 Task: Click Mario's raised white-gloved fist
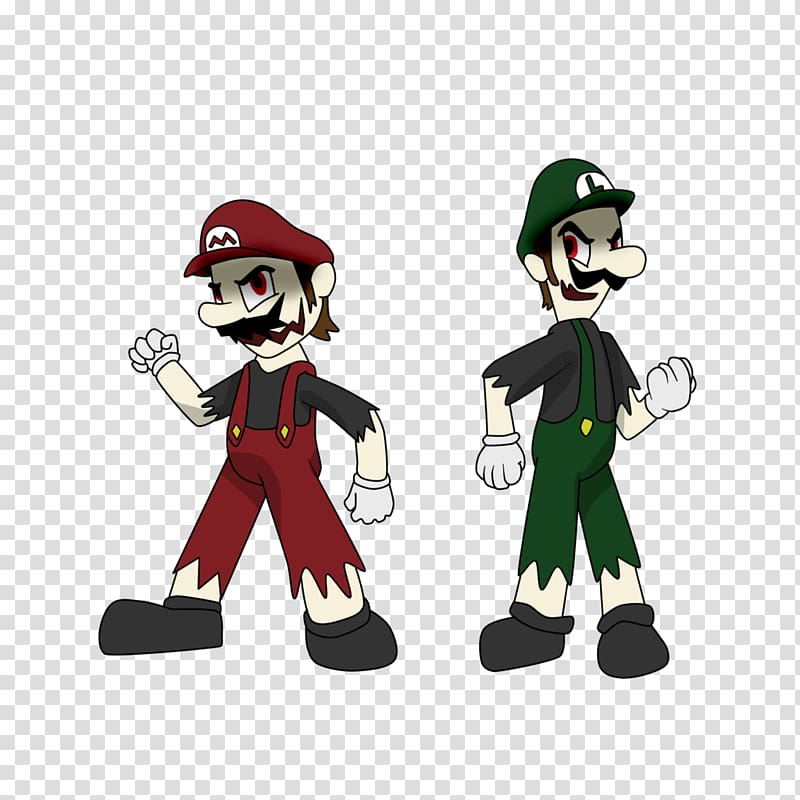pyautogui.click(x=153, y=352)
